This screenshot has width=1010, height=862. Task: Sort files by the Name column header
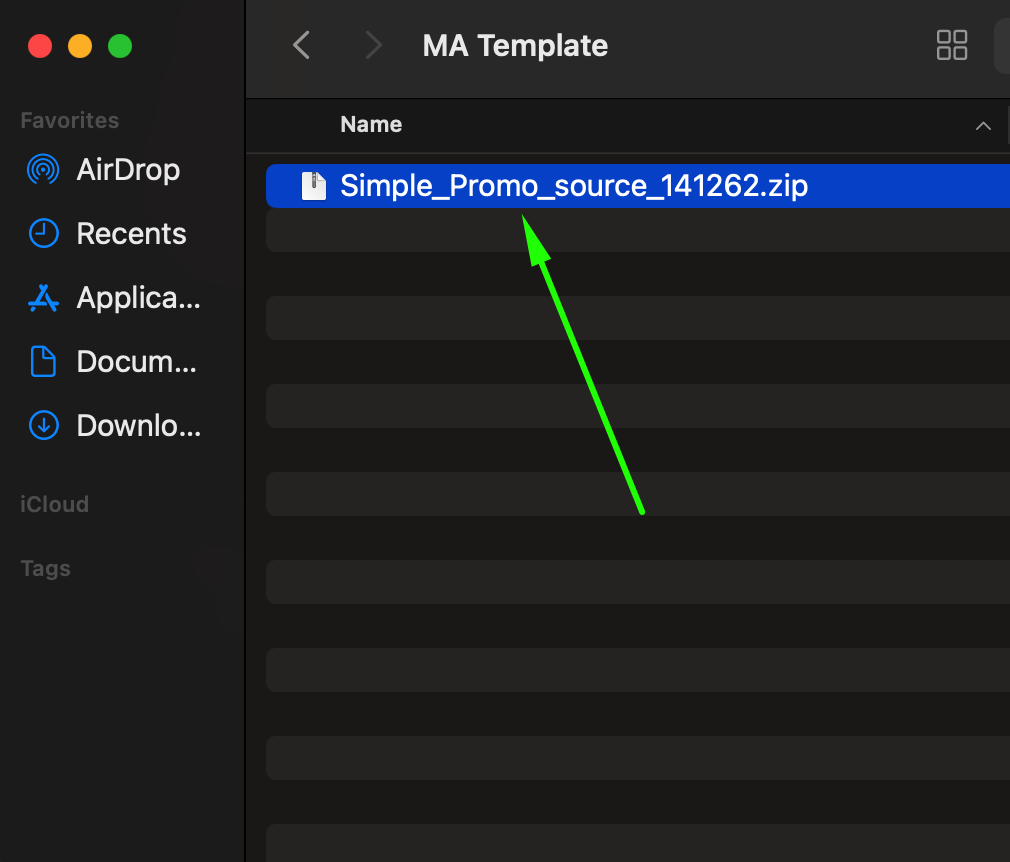tap(371, 125)
